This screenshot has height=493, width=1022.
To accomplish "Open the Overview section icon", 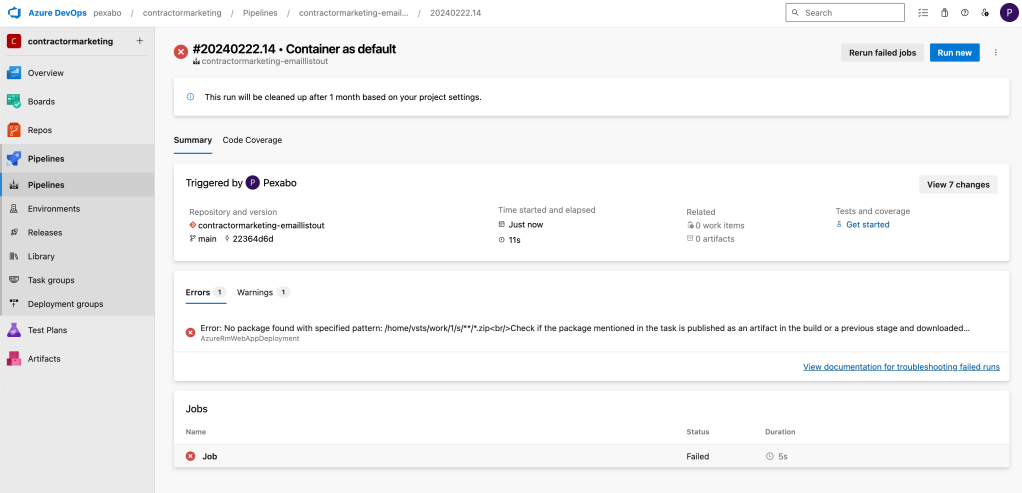I will [x=14, y=73].
